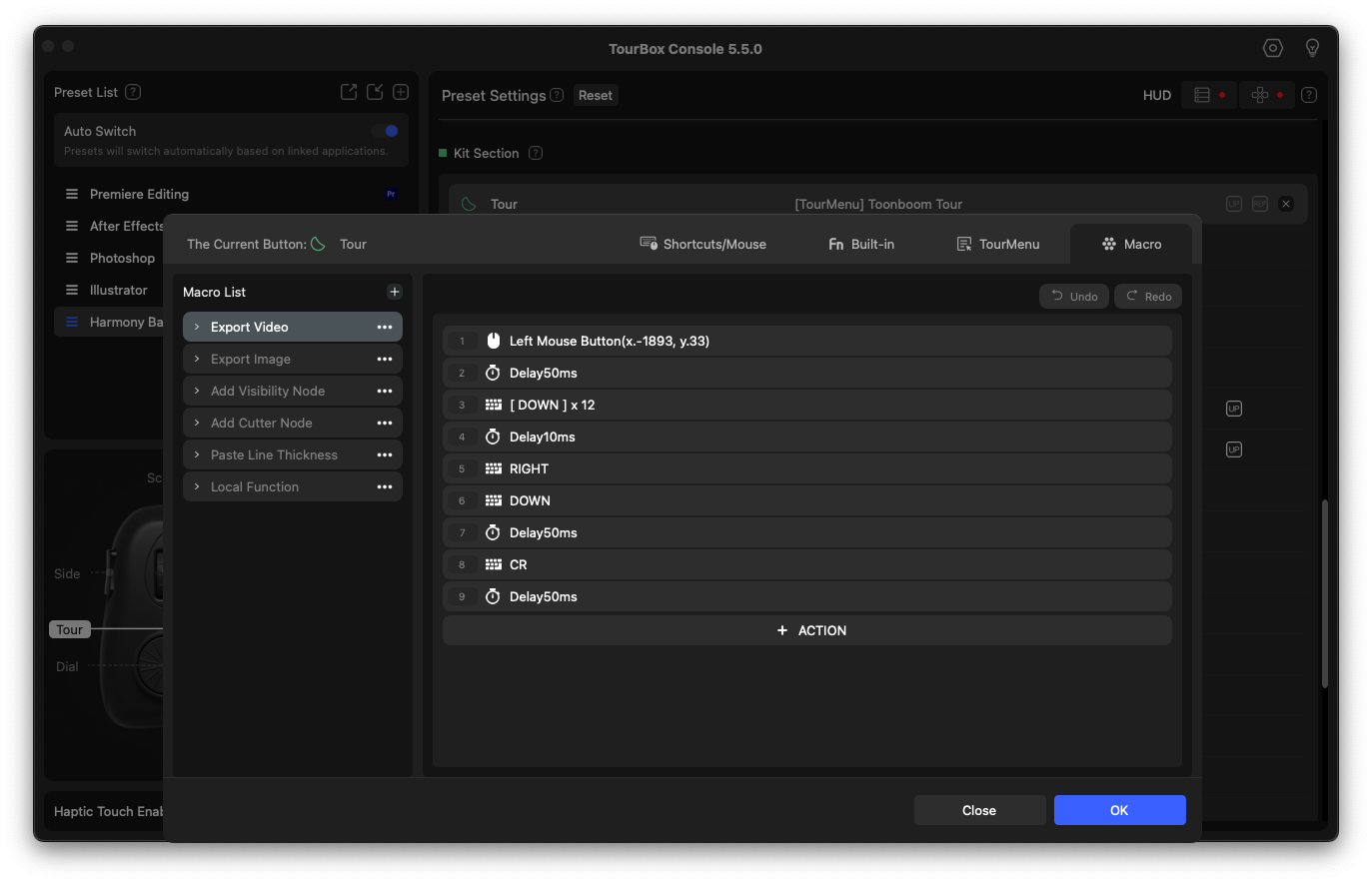Open Preset List help icon
Image resolution: width=1372 pixels, height=883 pixels.
click(133, 92)
